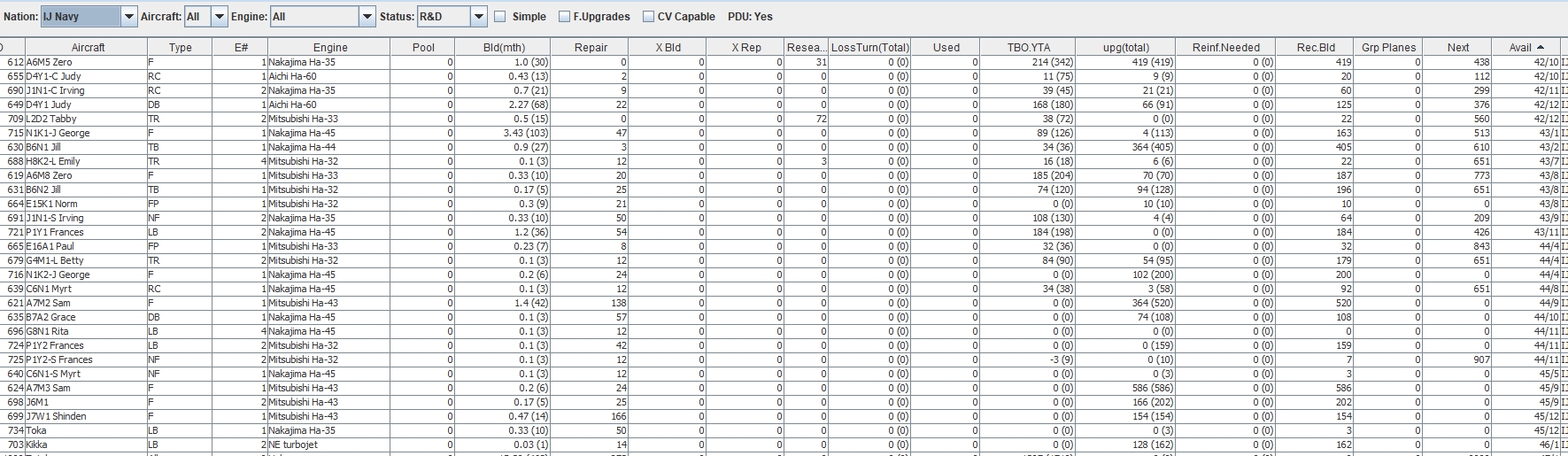Sort by the Aircraft column header
Image resolution: width=1568 pixels, height=456 pixels.
87,47
